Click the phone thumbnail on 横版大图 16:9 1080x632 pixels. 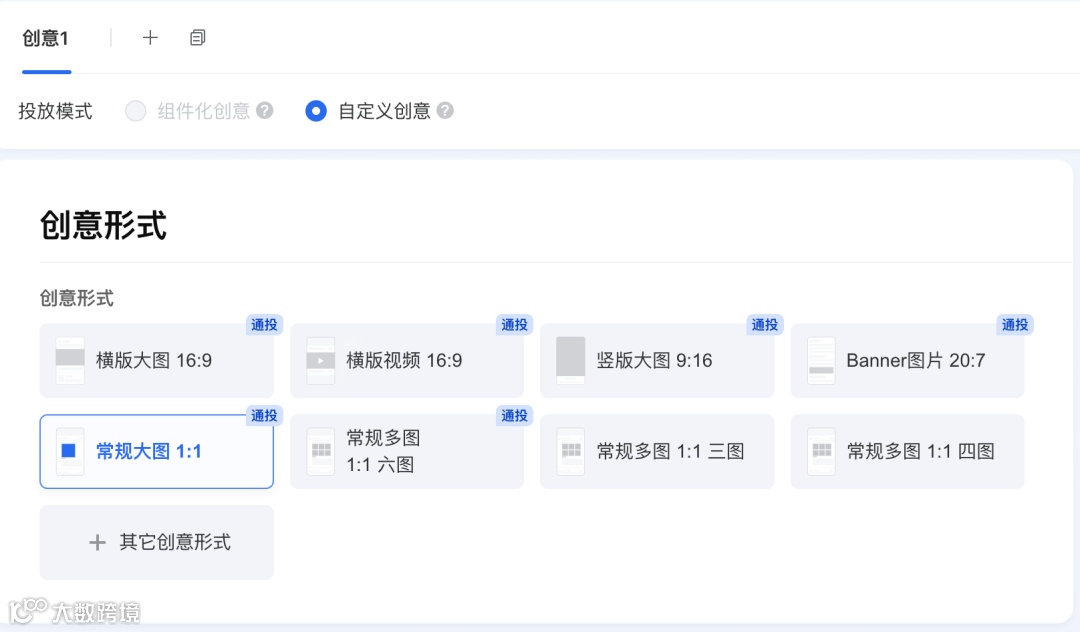point(70,360)
